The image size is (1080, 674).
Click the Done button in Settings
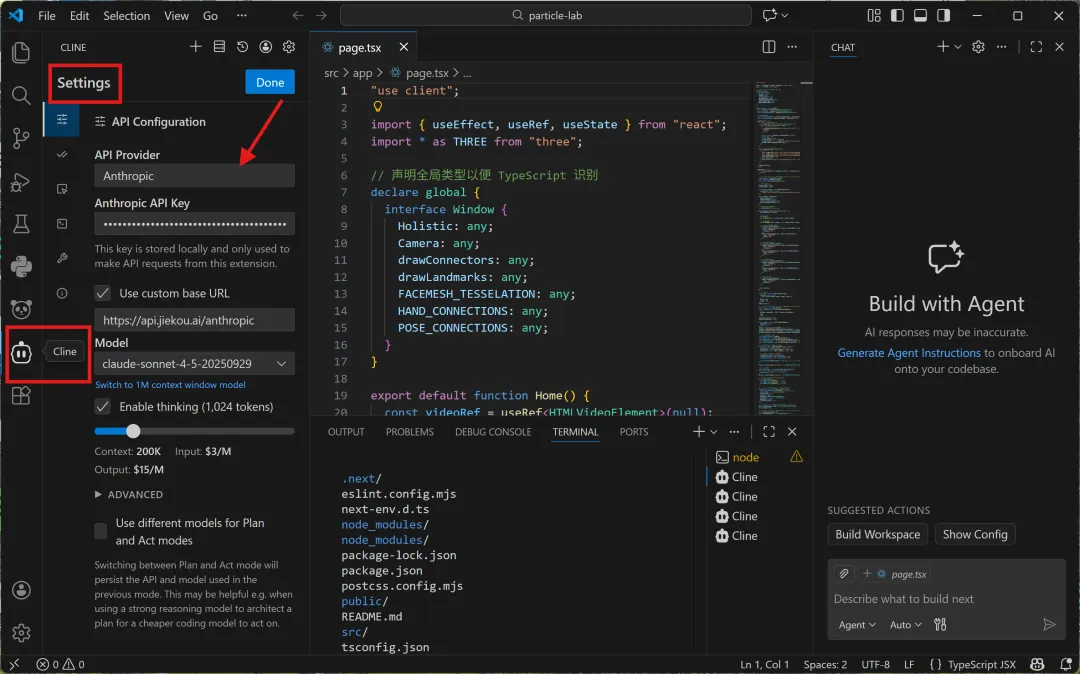tap(270, 82)
